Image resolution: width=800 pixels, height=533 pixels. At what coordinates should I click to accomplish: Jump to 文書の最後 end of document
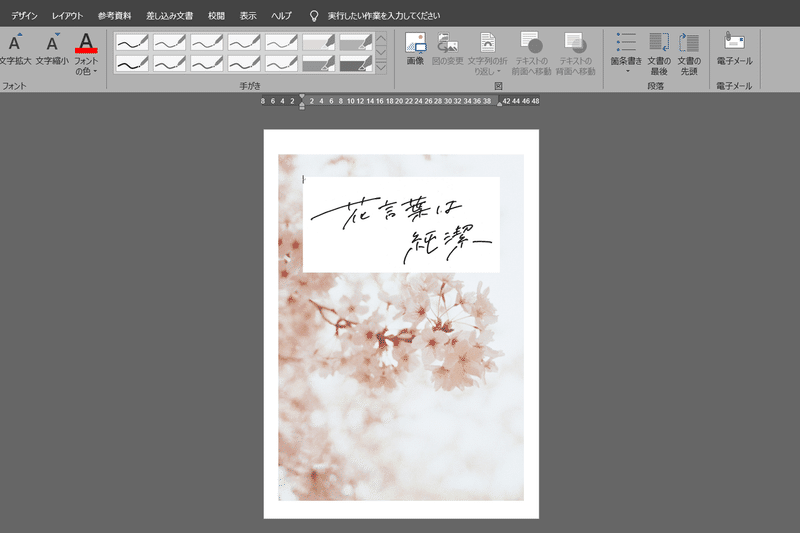tap(659, 54)
